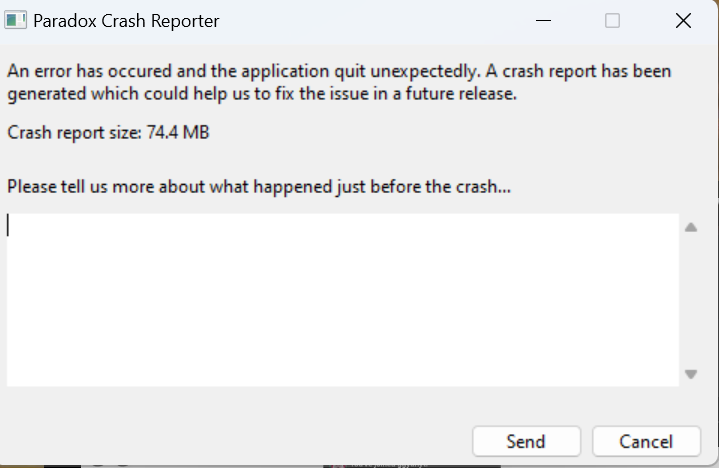Click the empty title bar space
719x468 pixels.
point(380,21)
